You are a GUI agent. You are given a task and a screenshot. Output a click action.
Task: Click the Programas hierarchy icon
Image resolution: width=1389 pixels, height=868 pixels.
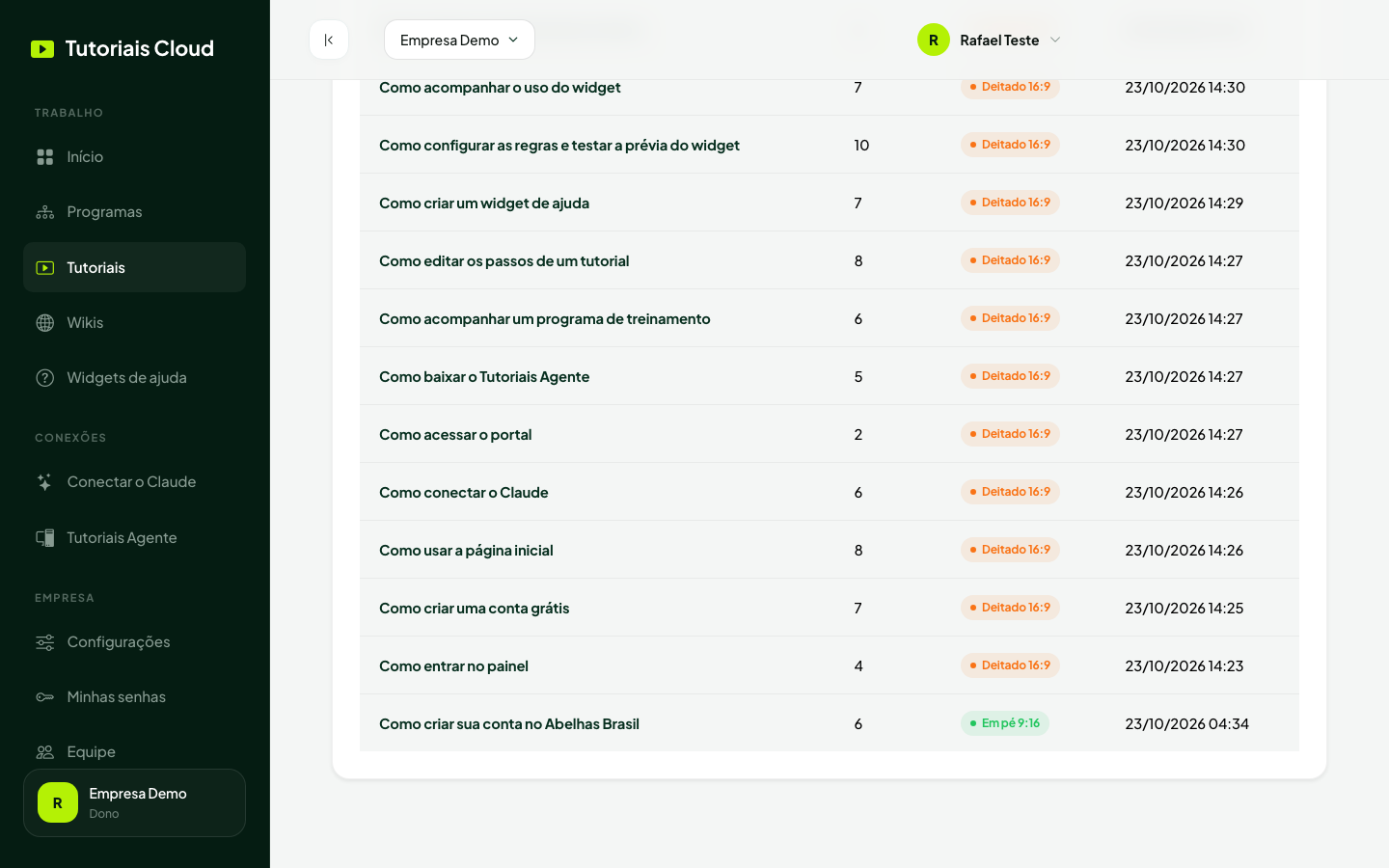pos(45,212)
